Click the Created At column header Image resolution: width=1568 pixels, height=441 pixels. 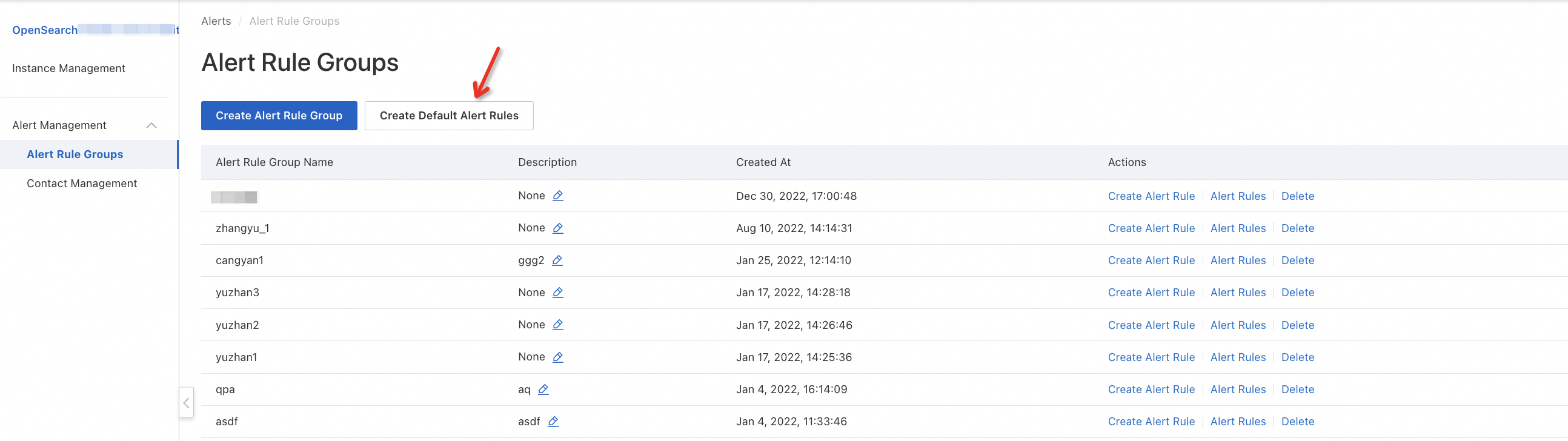click(763, 162)
